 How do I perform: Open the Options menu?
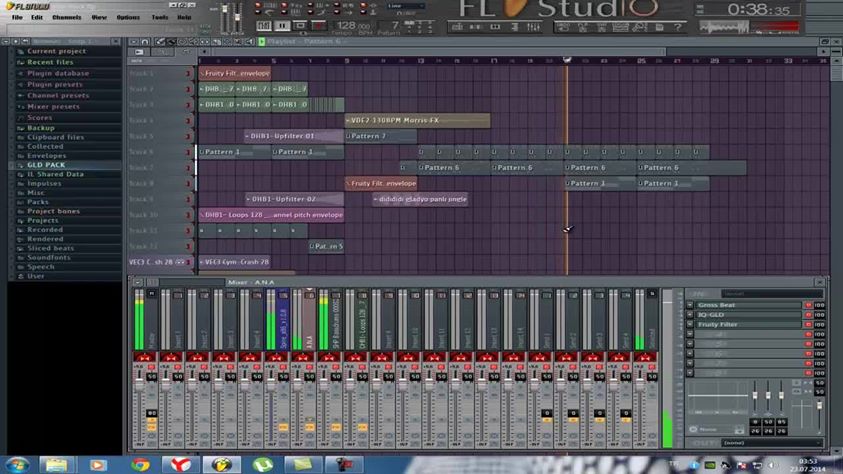point(128,17)
